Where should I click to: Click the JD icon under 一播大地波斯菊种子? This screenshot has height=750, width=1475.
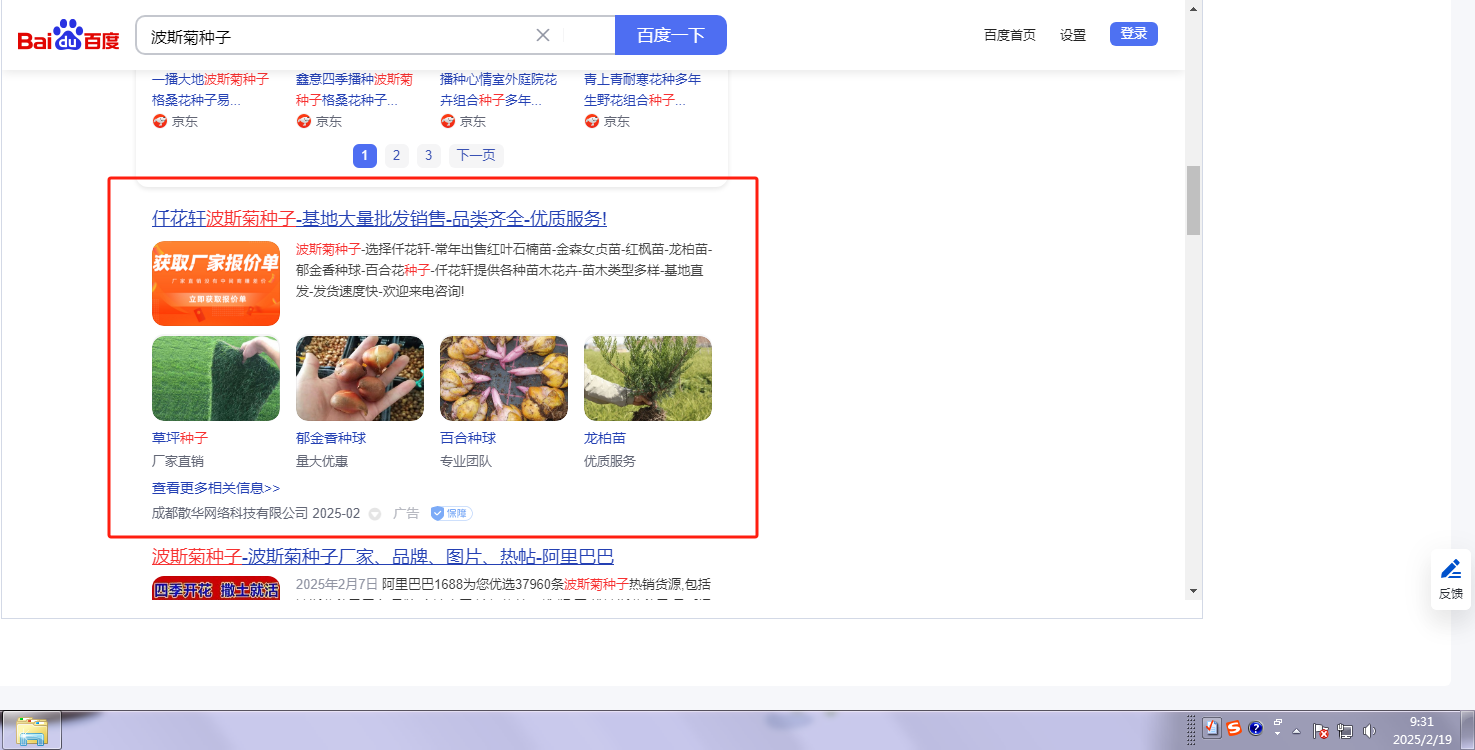tap(159, 121)
